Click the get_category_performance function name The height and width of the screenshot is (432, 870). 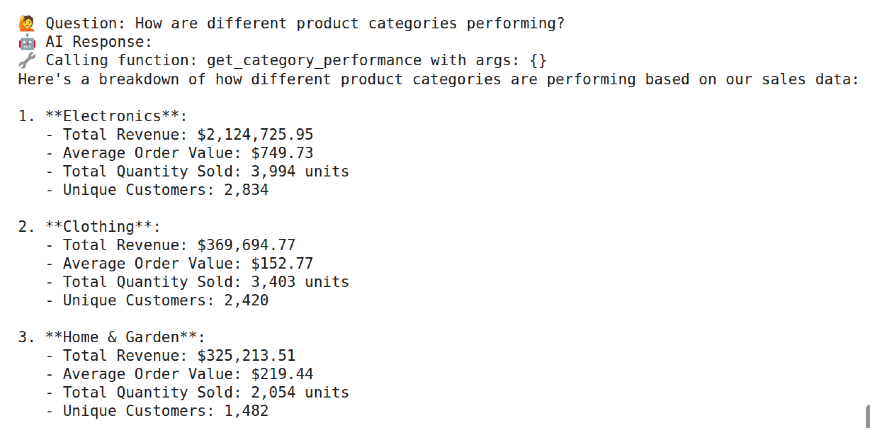pos(314,60)
